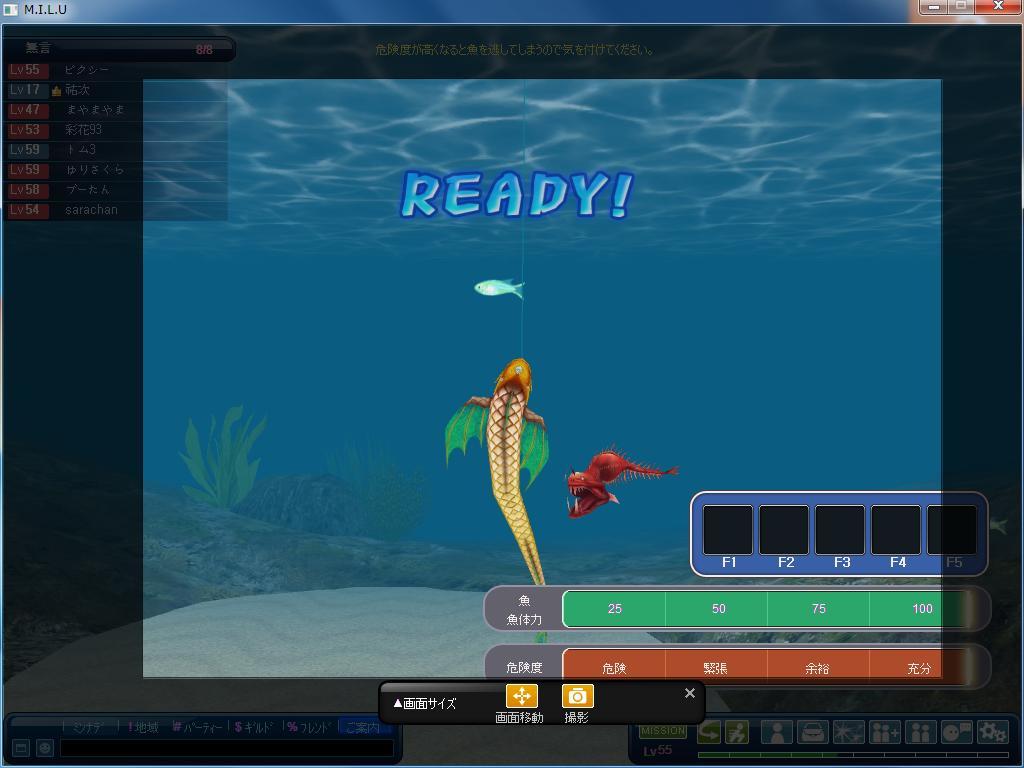1024x768 pixels.
Task: Open the car garage icon
Action: [813, 732]
